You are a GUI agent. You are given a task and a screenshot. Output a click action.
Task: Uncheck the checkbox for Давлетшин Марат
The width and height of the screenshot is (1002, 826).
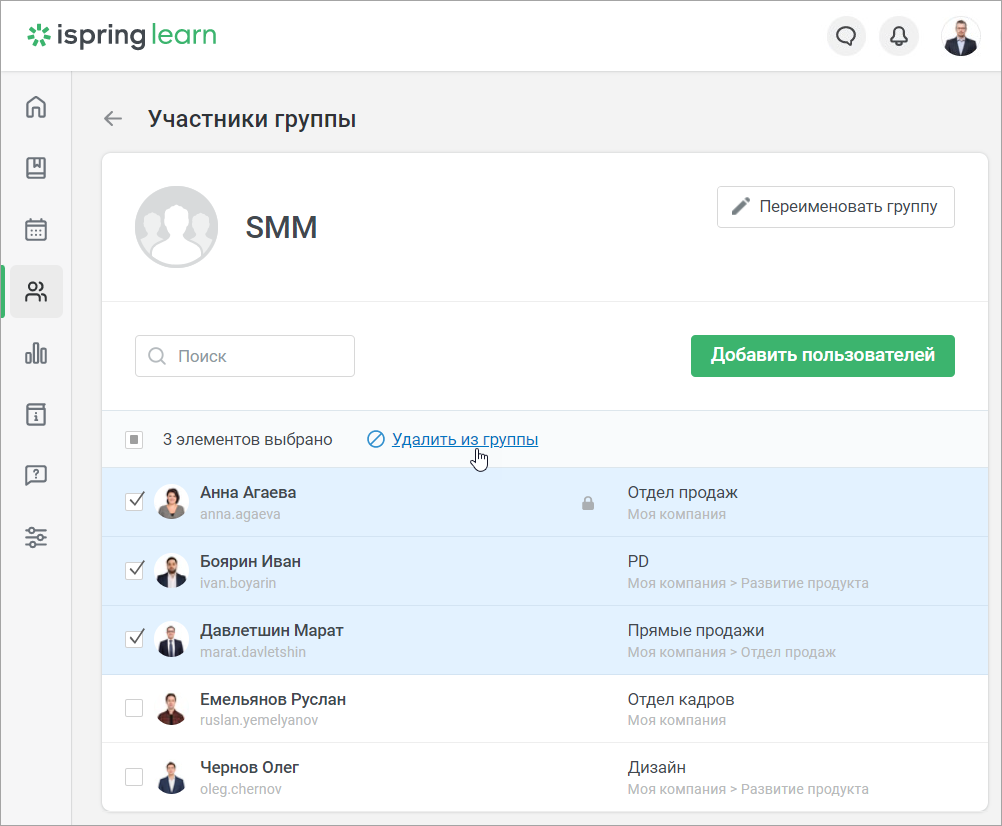(x=134, y=639)
